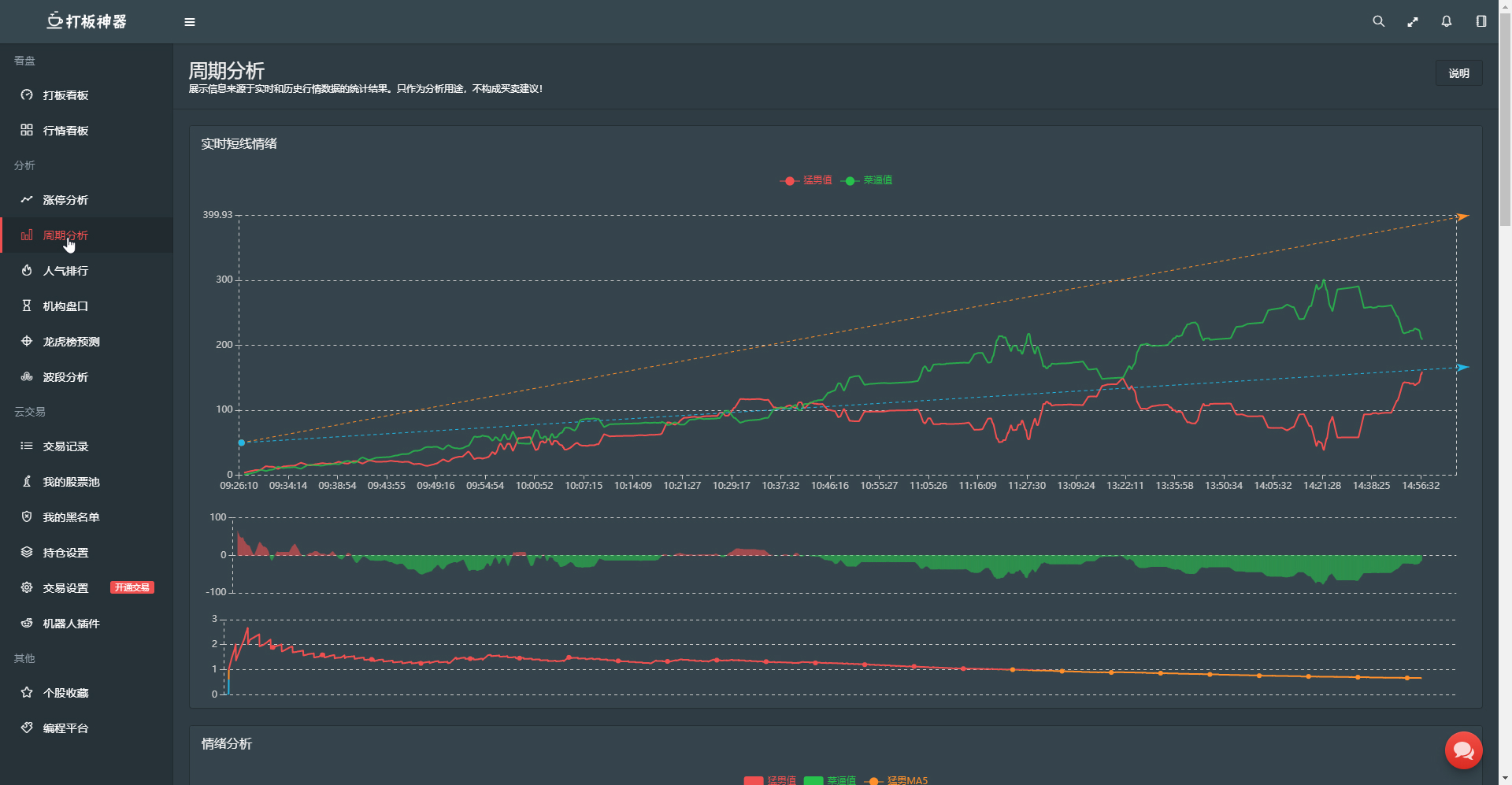Open notifications bell icon
The height and width of the screenshot is (785, 1512).
click(1447, 21)
